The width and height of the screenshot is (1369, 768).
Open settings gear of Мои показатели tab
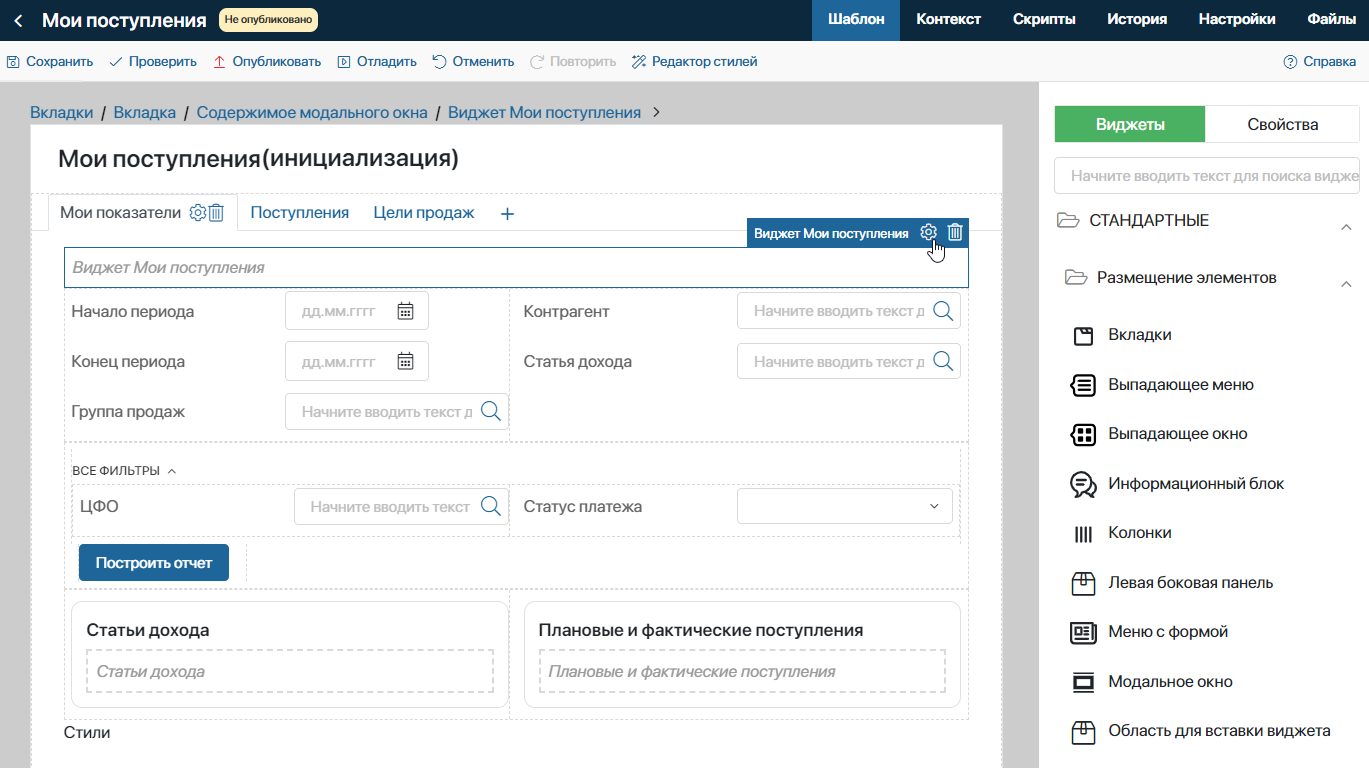(x=198, y=212)
